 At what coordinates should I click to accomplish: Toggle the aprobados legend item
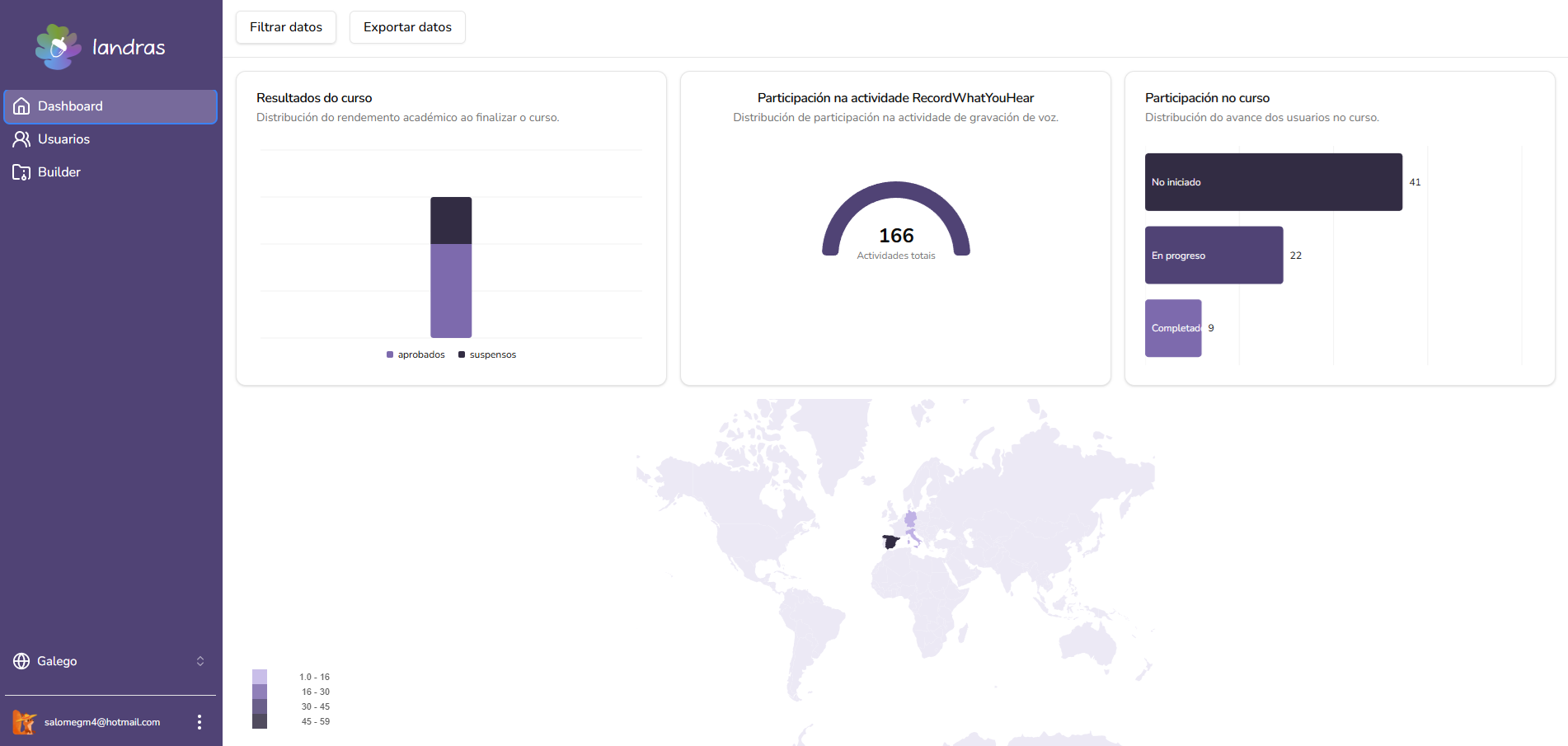coord(415,354)
